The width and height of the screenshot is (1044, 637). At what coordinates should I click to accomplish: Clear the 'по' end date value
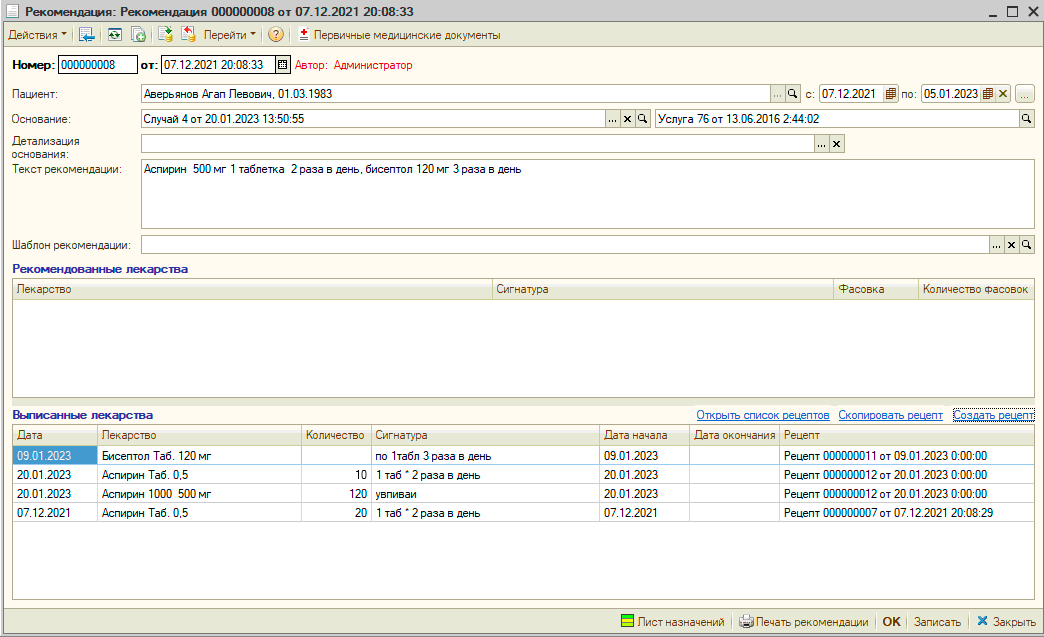[1003, 94]
